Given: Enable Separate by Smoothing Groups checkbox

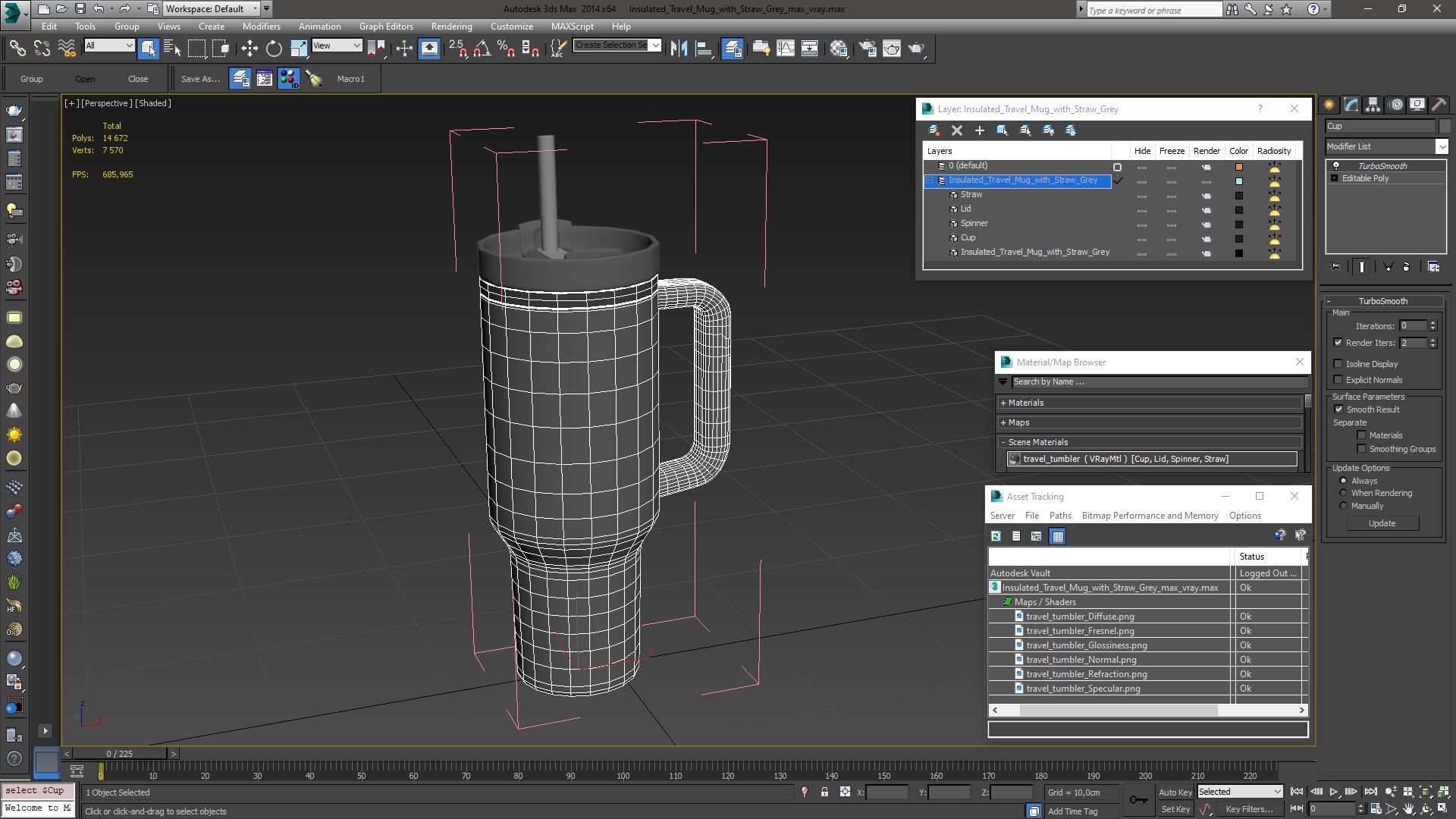Looking at the screenshot, I should (x=1361, y=449).
